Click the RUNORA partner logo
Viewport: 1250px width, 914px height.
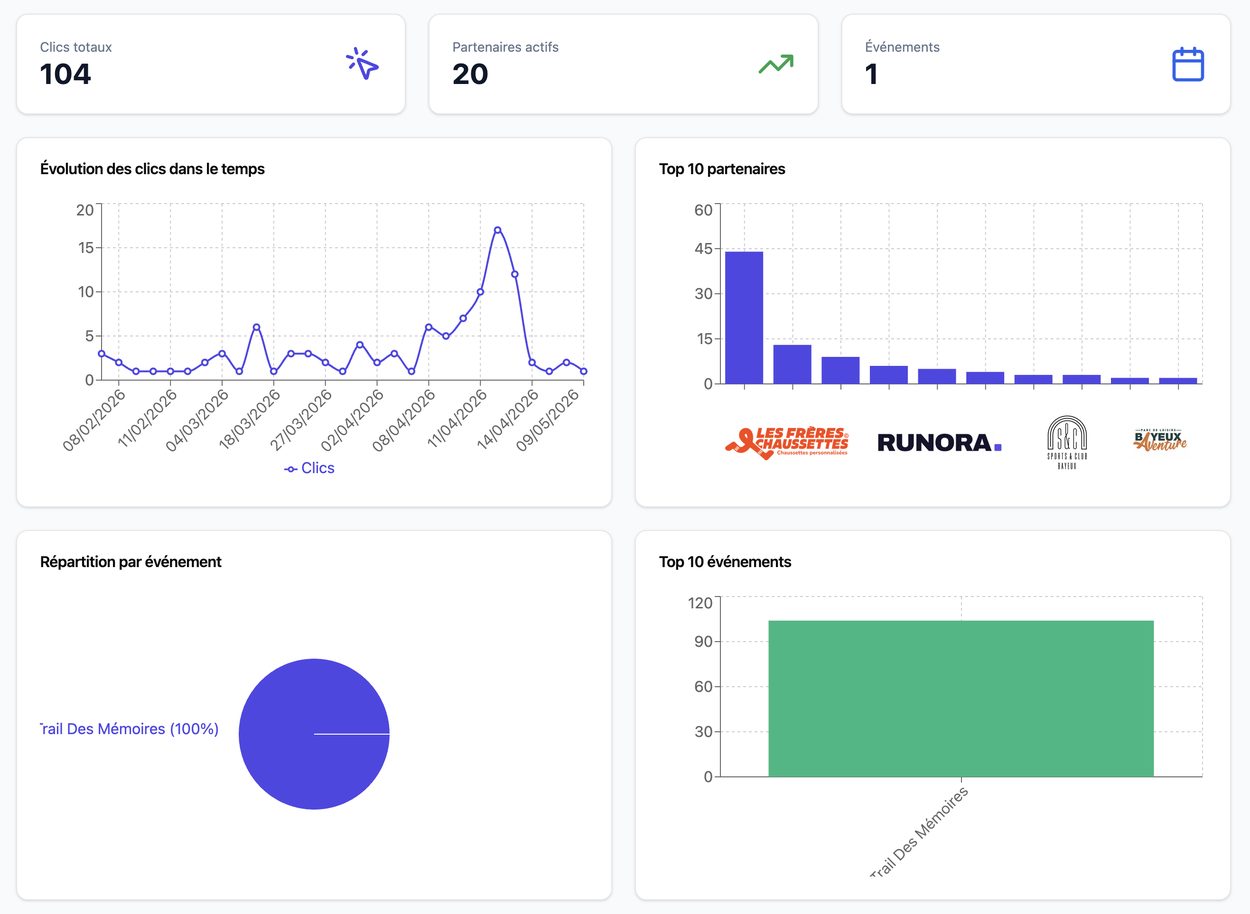coord(939,442)
